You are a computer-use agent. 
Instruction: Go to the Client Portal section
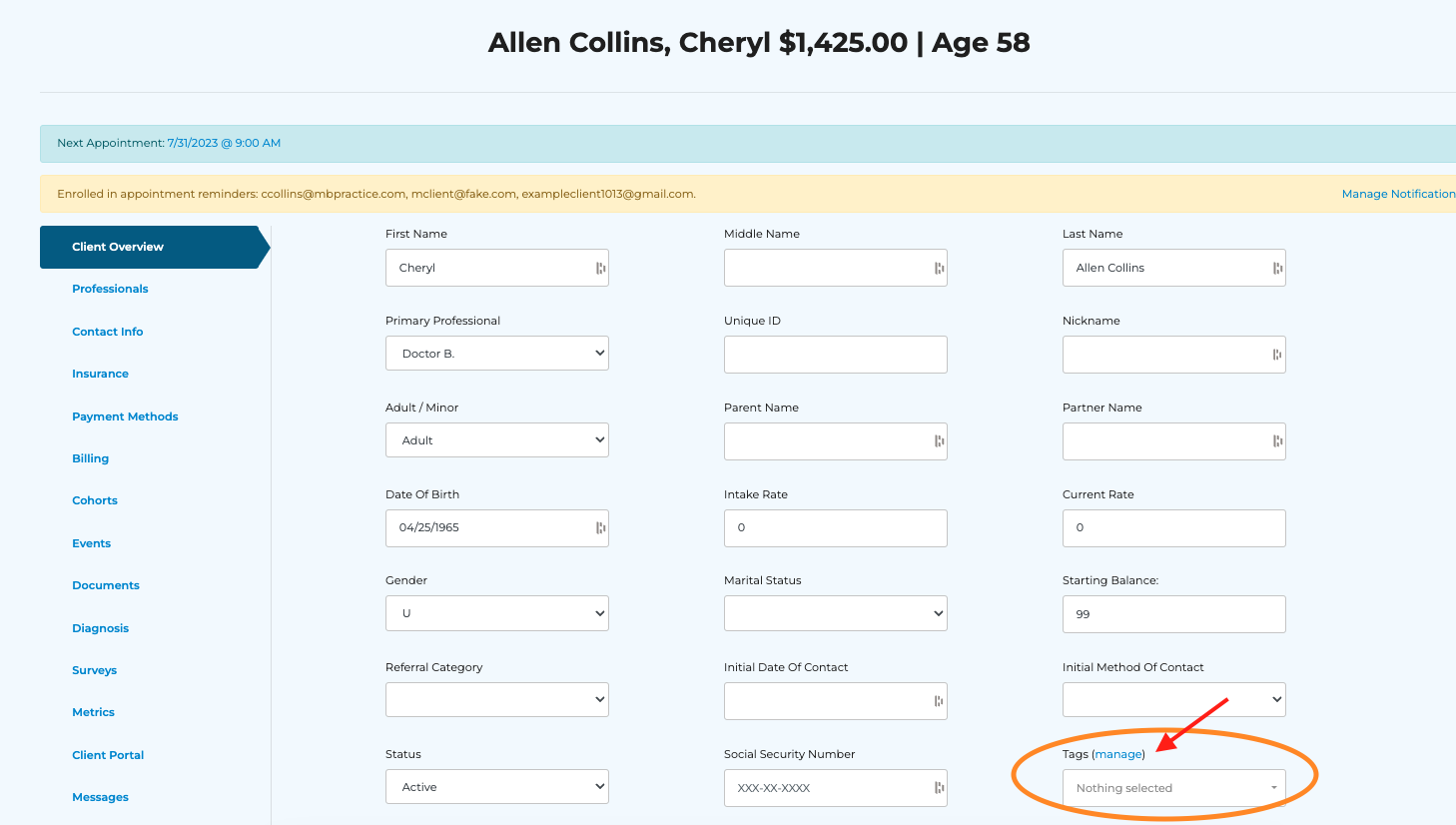pyautogui.click(x=108, y=755)
